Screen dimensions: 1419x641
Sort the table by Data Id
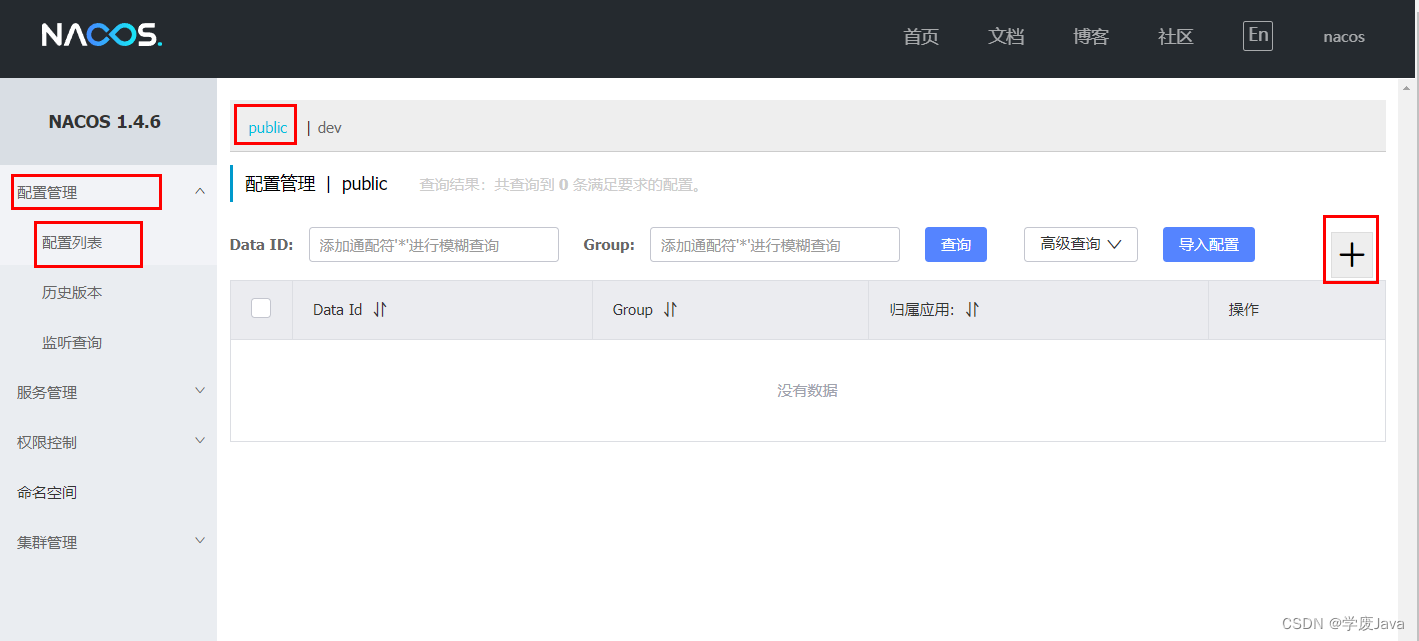(379, 309)
